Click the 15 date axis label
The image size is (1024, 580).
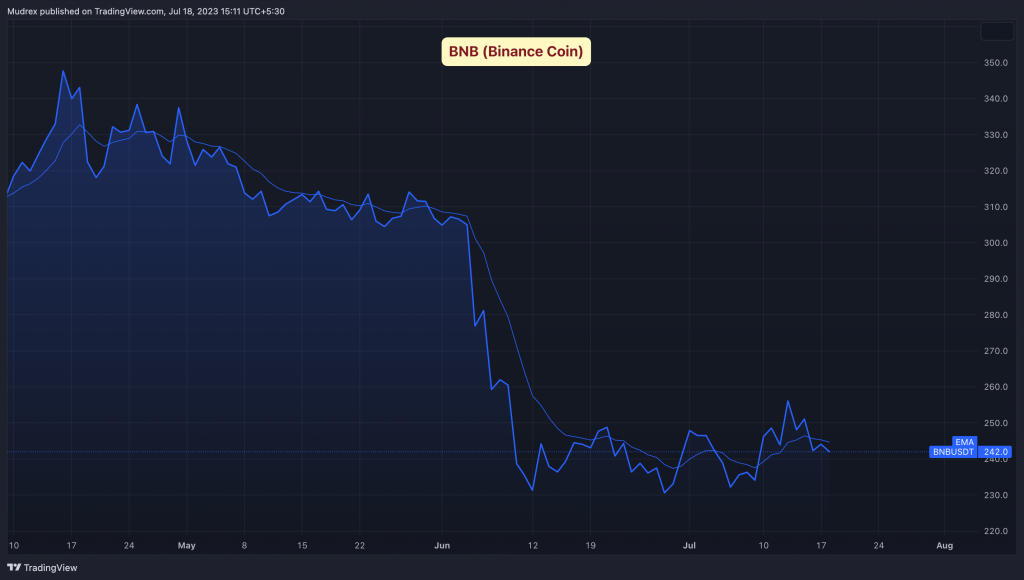coord(302,545)
